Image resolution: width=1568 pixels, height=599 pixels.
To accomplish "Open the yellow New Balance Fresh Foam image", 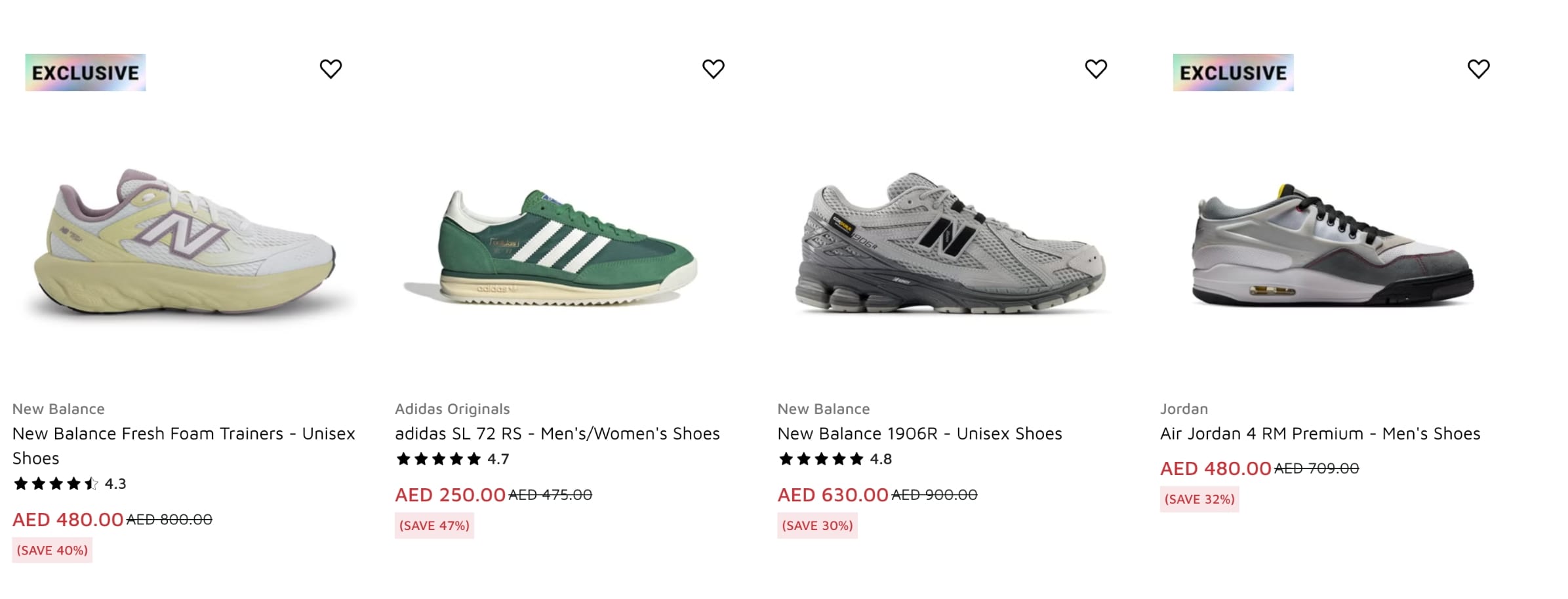I will (x=187, y=246).
